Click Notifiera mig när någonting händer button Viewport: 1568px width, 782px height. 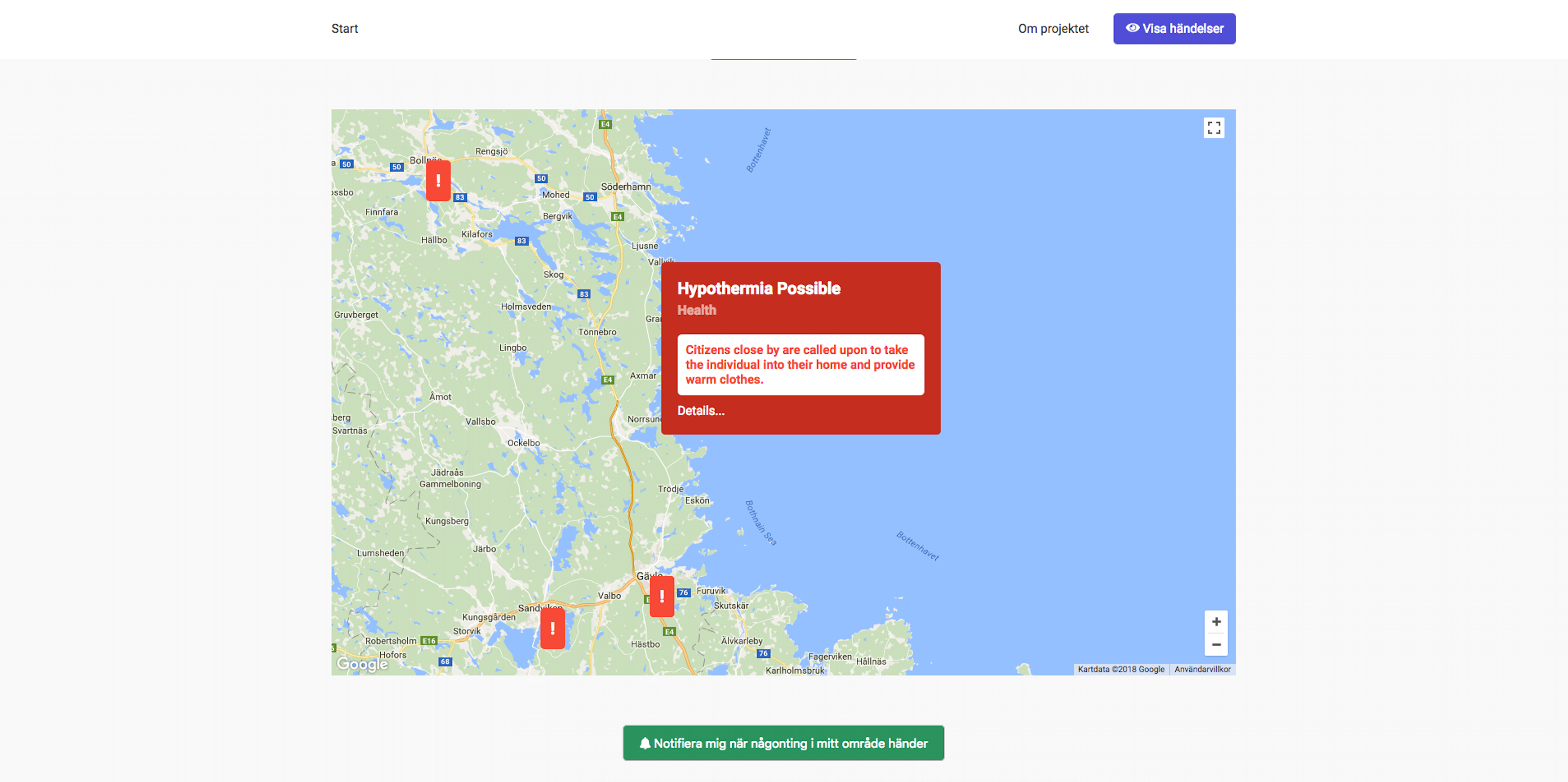tap(783, 743)
